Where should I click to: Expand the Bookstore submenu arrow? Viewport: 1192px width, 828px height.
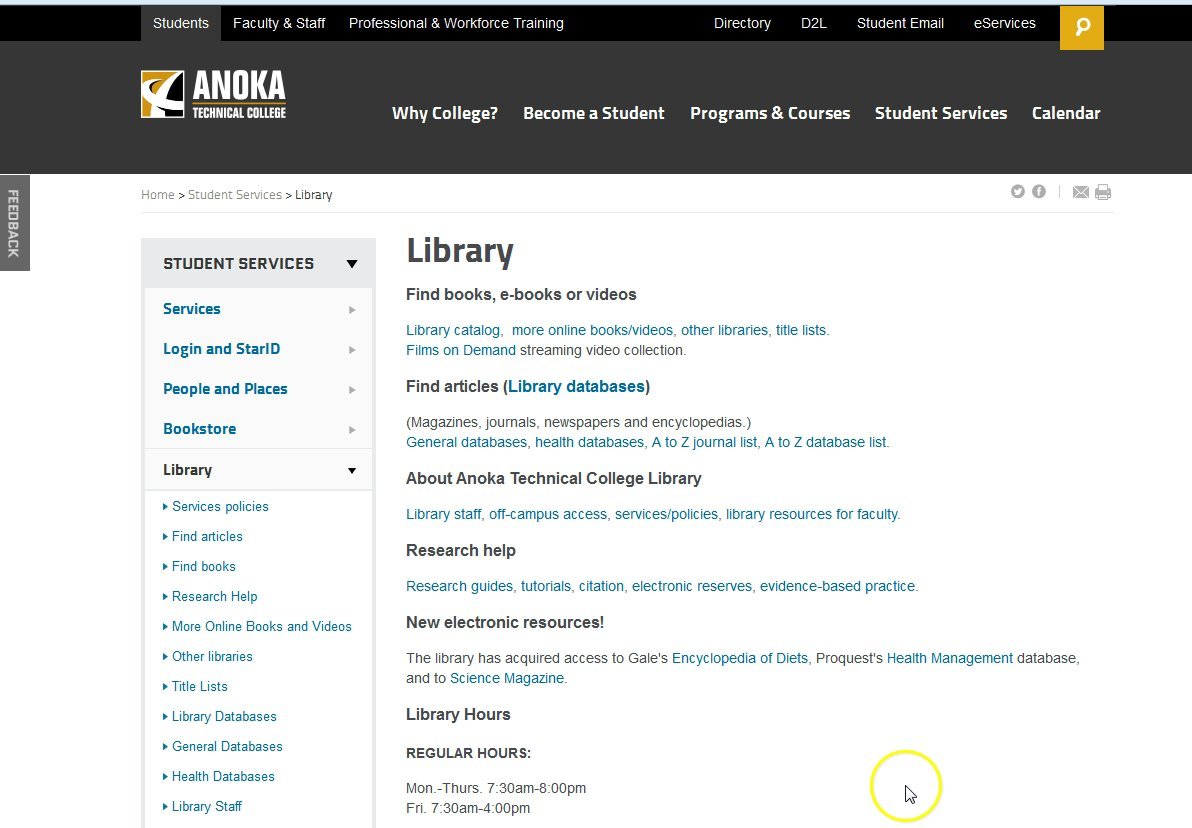351,429
